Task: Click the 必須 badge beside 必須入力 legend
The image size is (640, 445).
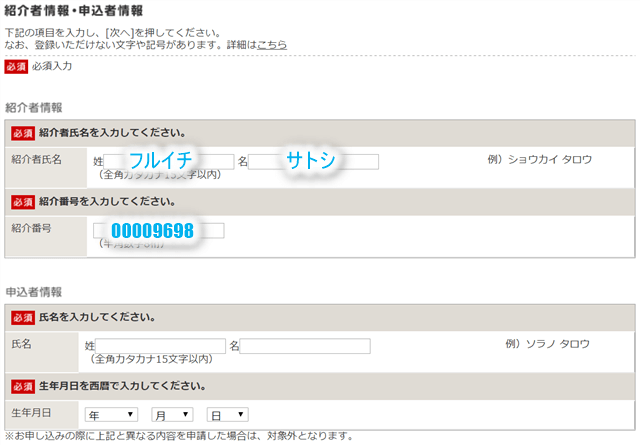Action: click(x=16, y=67)
